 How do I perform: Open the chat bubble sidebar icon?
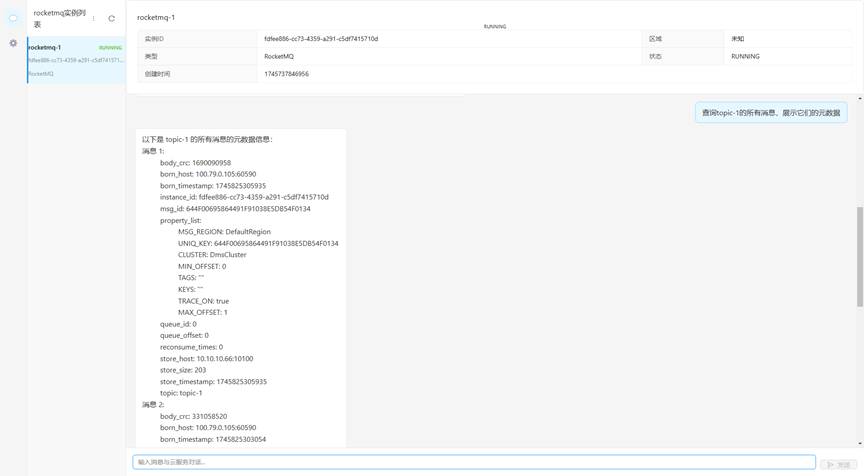coord(13,18)
